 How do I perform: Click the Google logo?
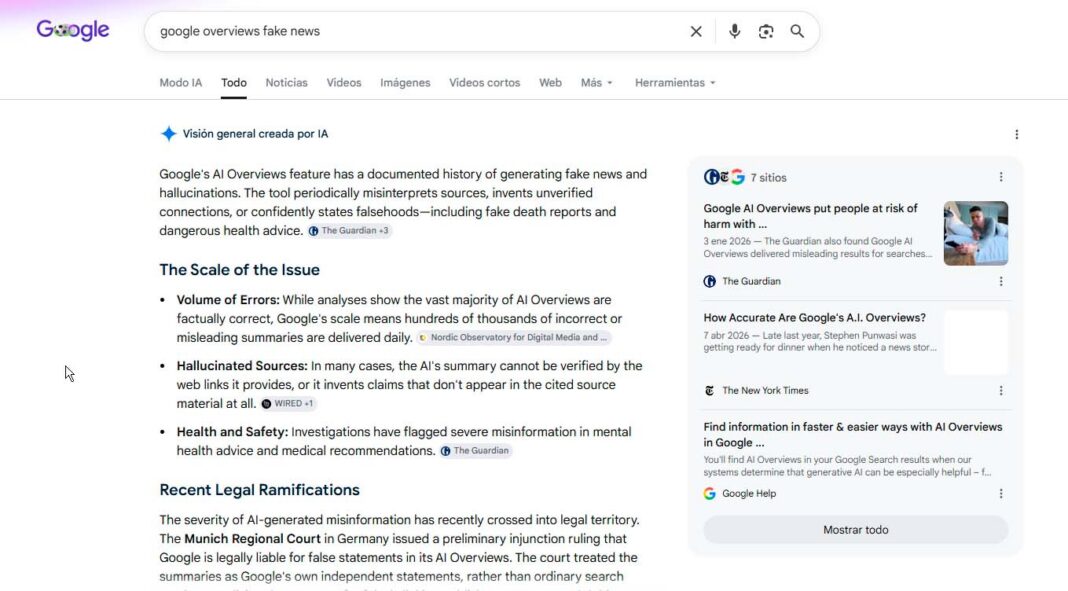(x=73, y=30)
